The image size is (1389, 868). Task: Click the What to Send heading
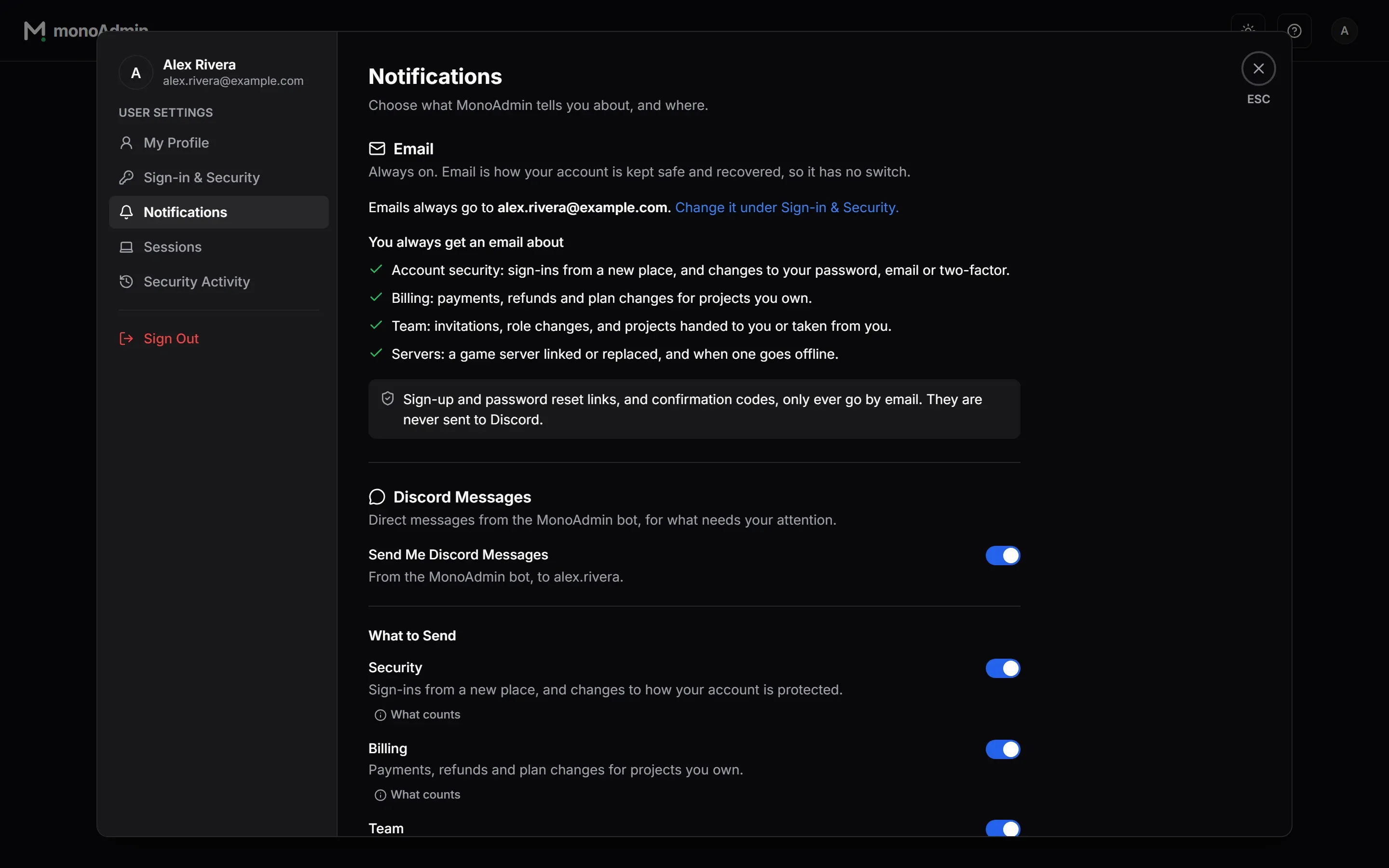click(412, 636)
